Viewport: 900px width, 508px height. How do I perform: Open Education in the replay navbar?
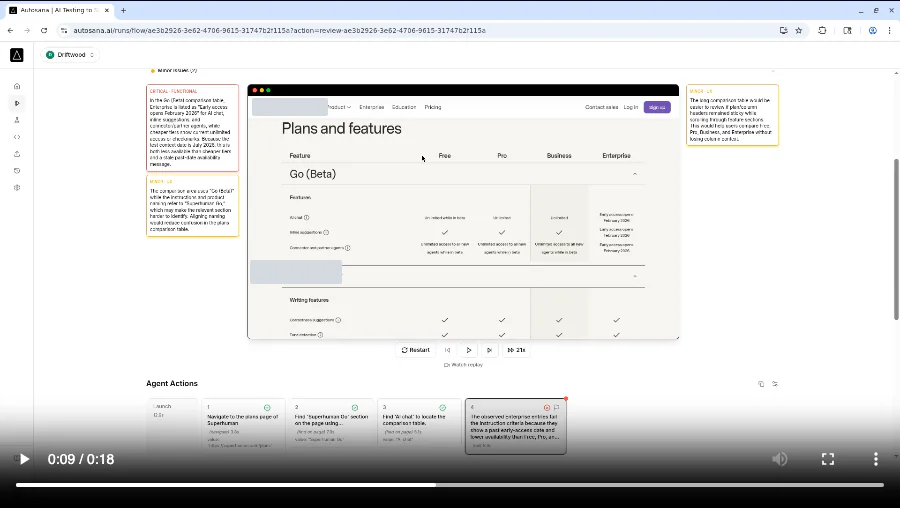(404, 107)
